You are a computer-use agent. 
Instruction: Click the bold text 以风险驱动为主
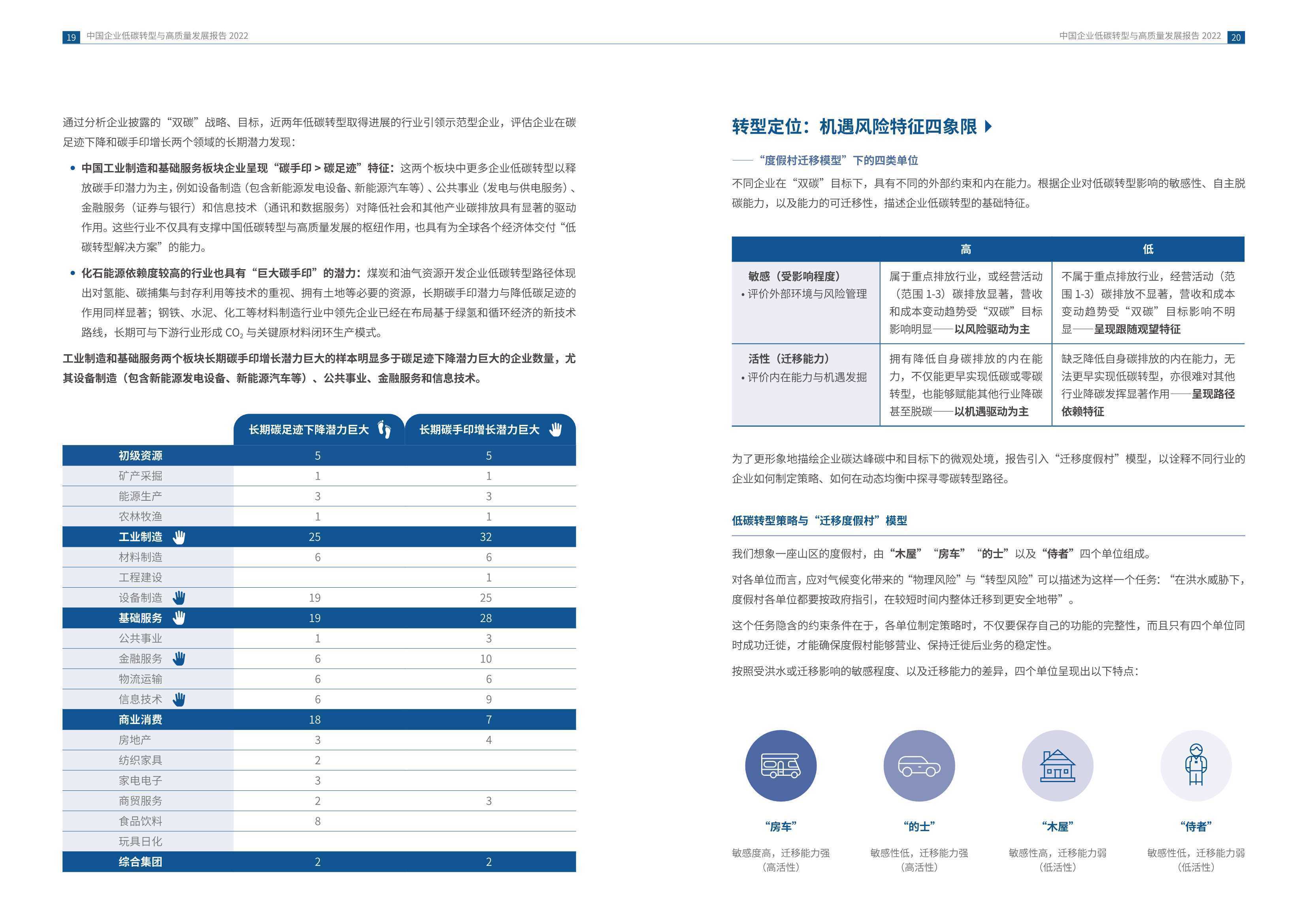[992, 329]
